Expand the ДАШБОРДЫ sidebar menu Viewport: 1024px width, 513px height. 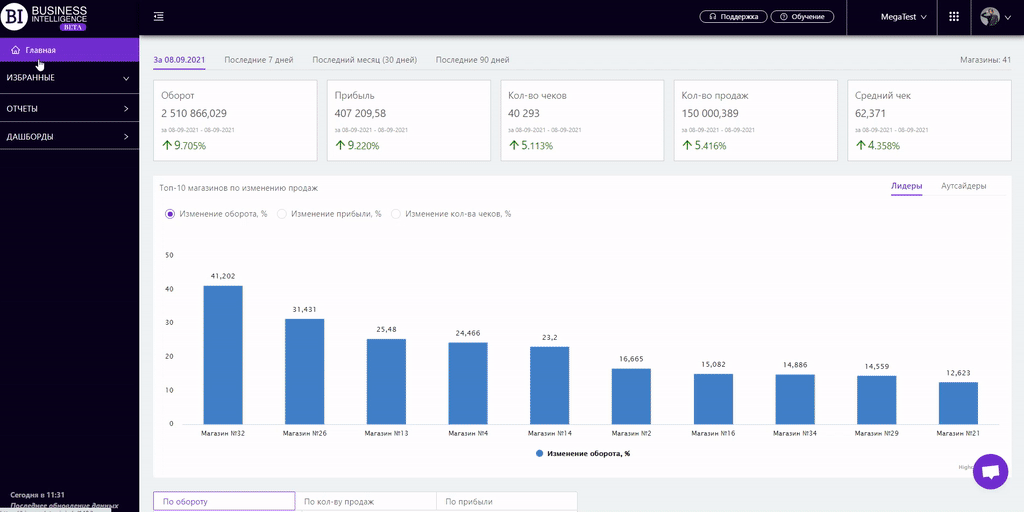pos(69,136)
